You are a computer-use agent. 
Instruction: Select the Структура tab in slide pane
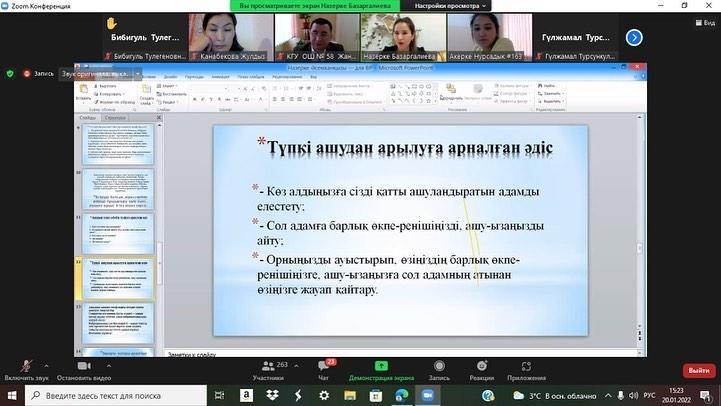(115, 117)
